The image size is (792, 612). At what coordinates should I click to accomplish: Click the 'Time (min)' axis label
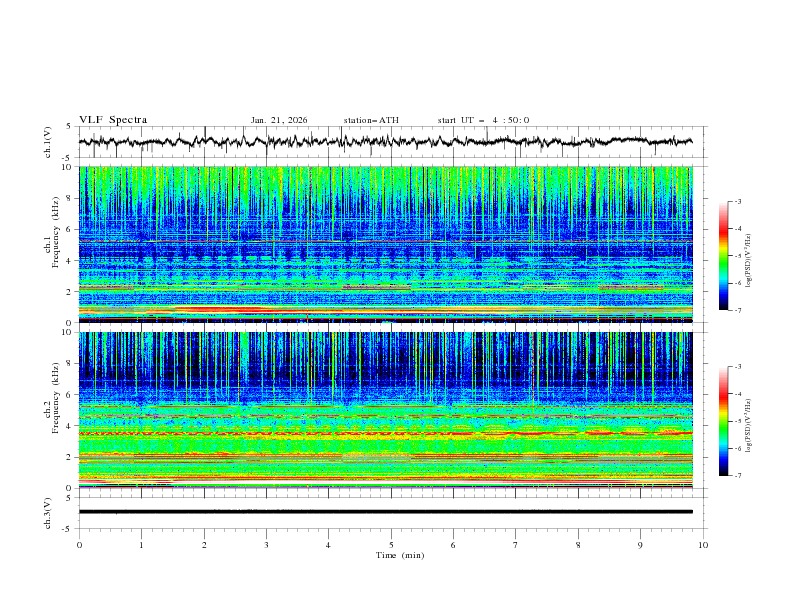click(400, 555)
